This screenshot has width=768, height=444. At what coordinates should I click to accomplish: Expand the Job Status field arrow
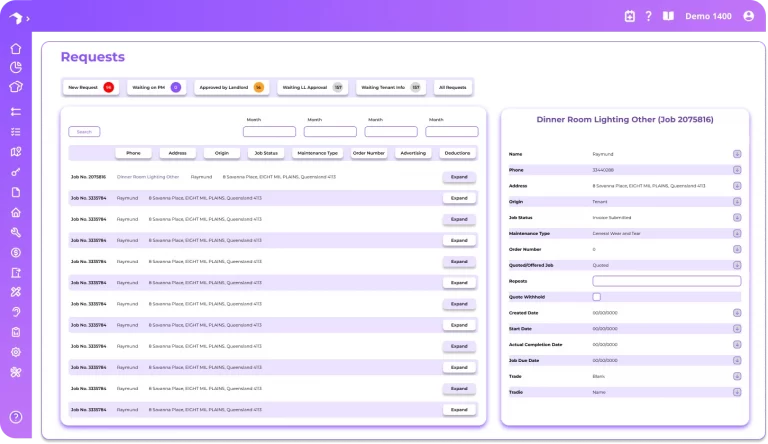click(737, 218)
